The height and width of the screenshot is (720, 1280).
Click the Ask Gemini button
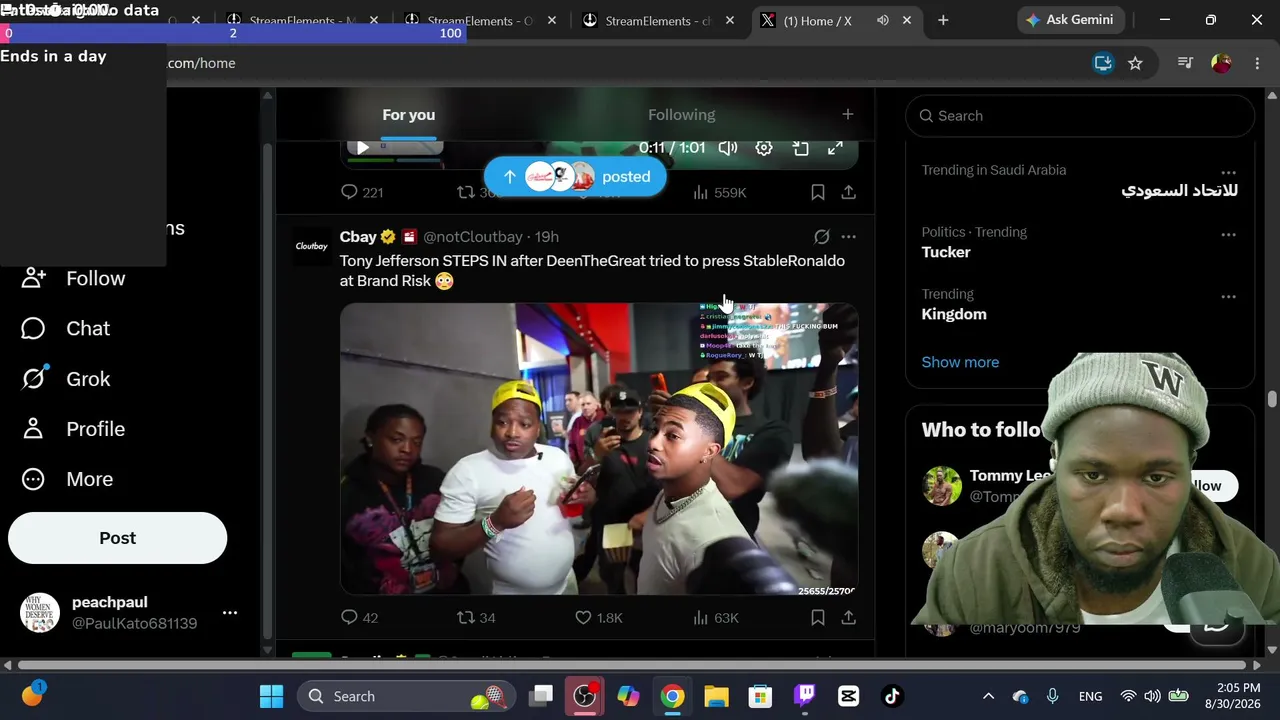pos(1069,20)
